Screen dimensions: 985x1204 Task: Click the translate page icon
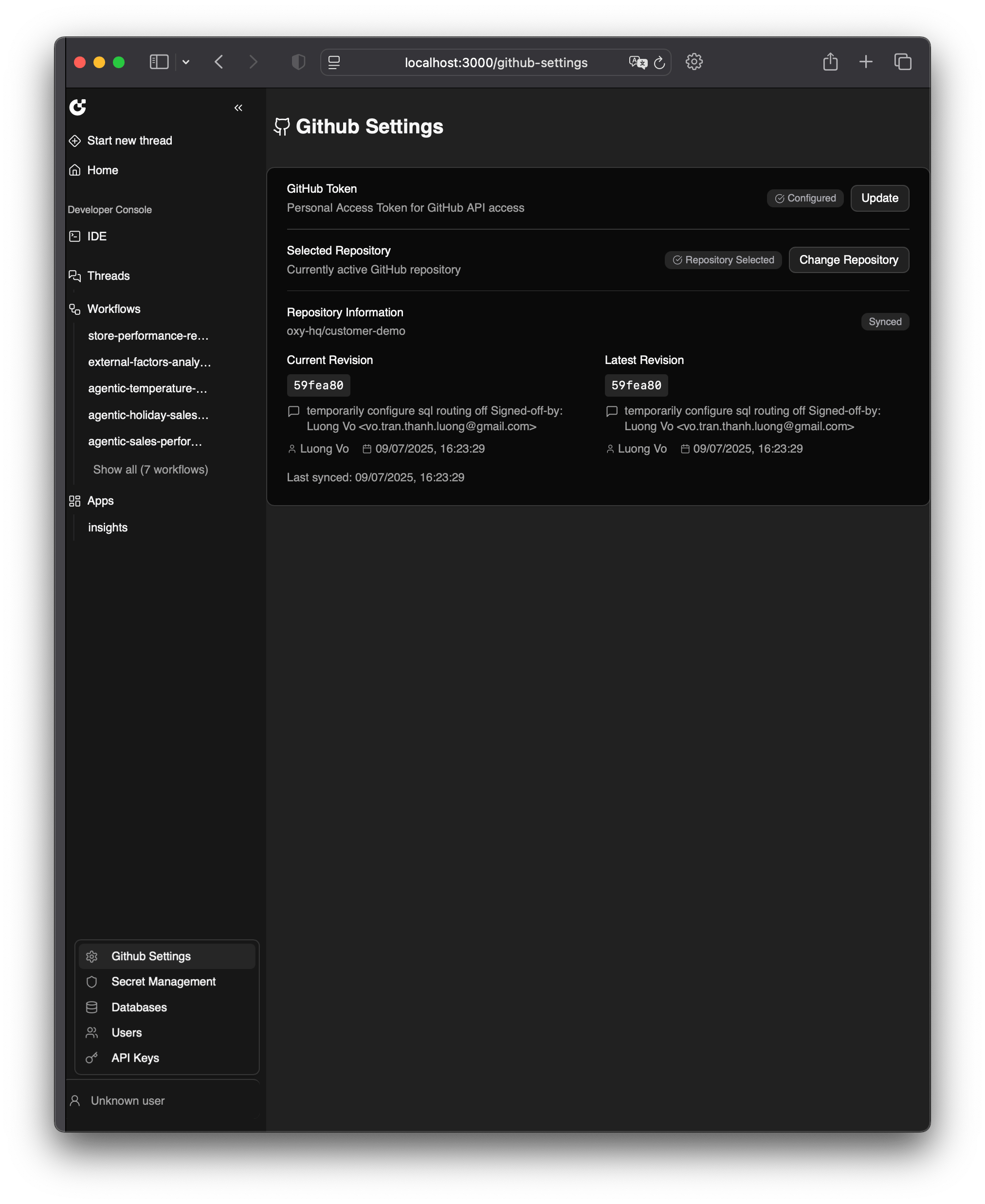pos(638,62)
